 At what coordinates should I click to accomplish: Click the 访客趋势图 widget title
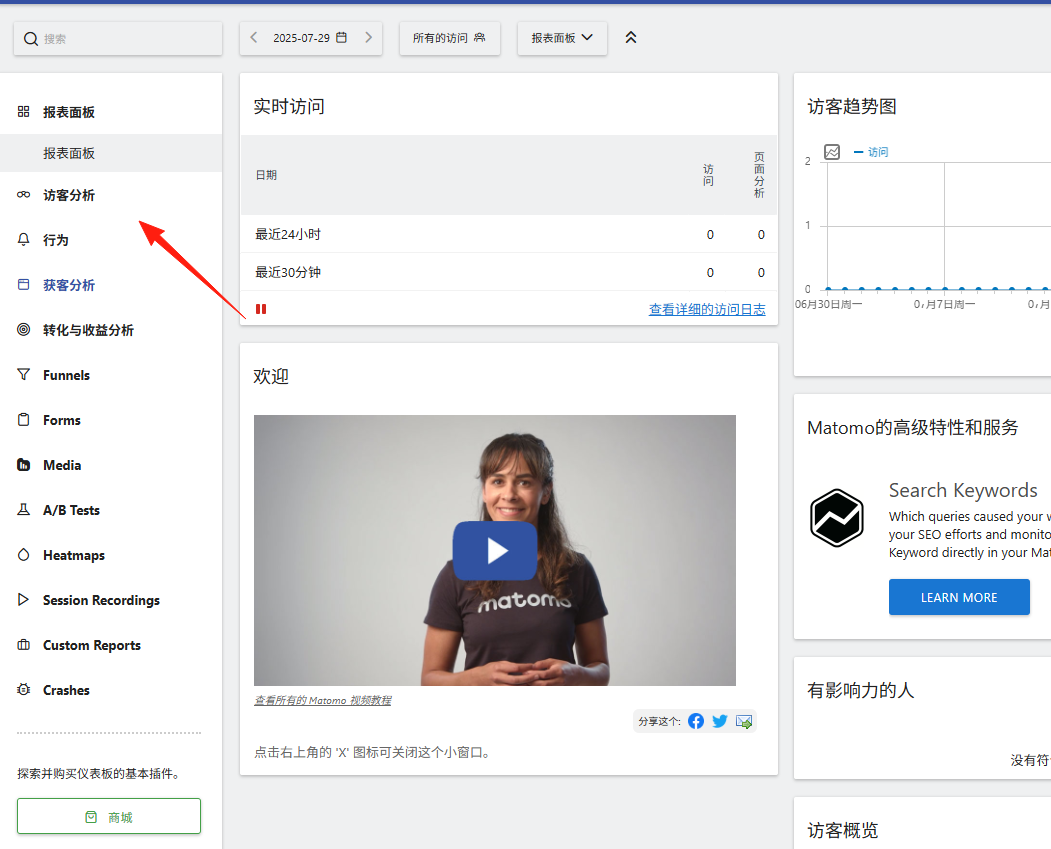click(x=852, y=107)
